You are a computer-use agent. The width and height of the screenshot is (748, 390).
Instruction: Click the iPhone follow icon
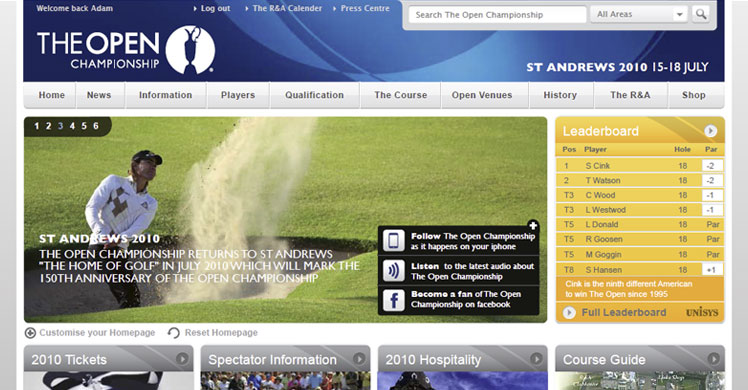click(x=394, y=241)
